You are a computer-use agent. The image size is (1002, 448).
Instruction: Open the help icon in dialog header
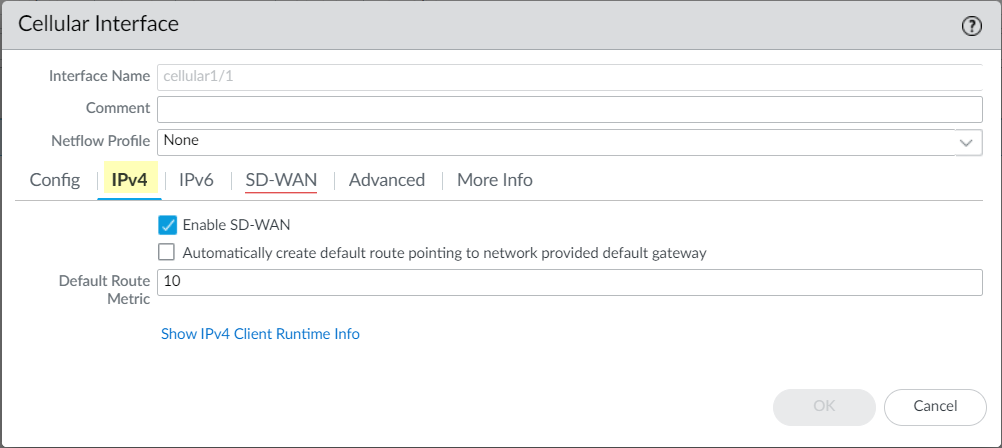[x=971, y=27]
